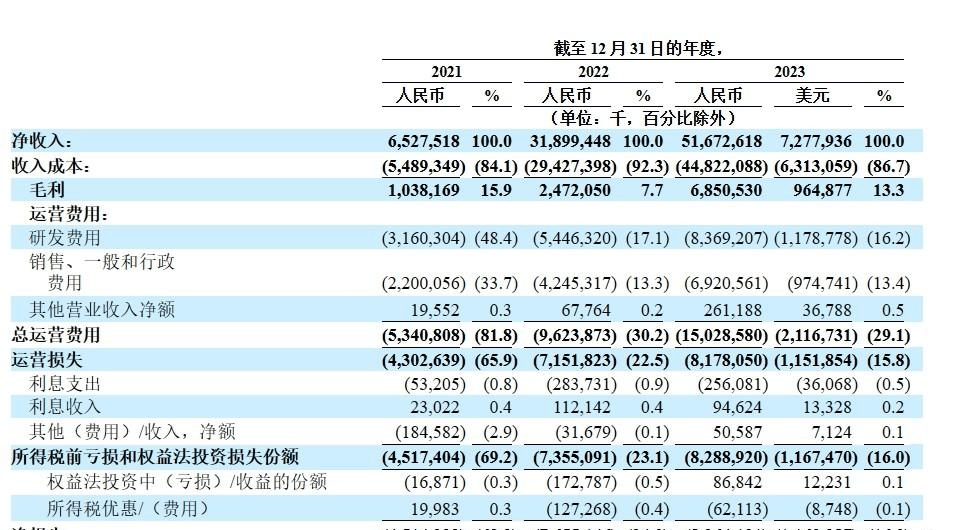The image size is (957, 530).
Task: Click SG&A value (2,200,056)
Action: click(x=424, y=283)
